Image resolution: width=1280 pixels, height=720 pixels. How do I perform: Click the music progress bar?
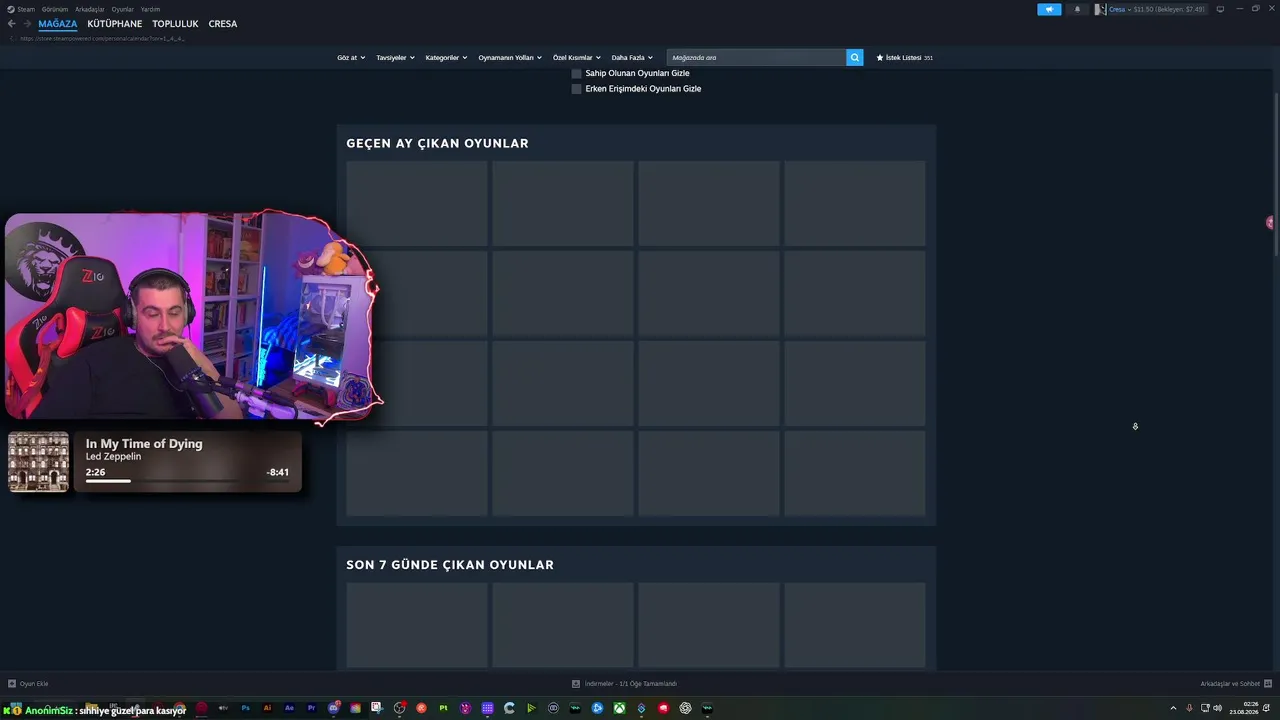(x=187, y=481)
